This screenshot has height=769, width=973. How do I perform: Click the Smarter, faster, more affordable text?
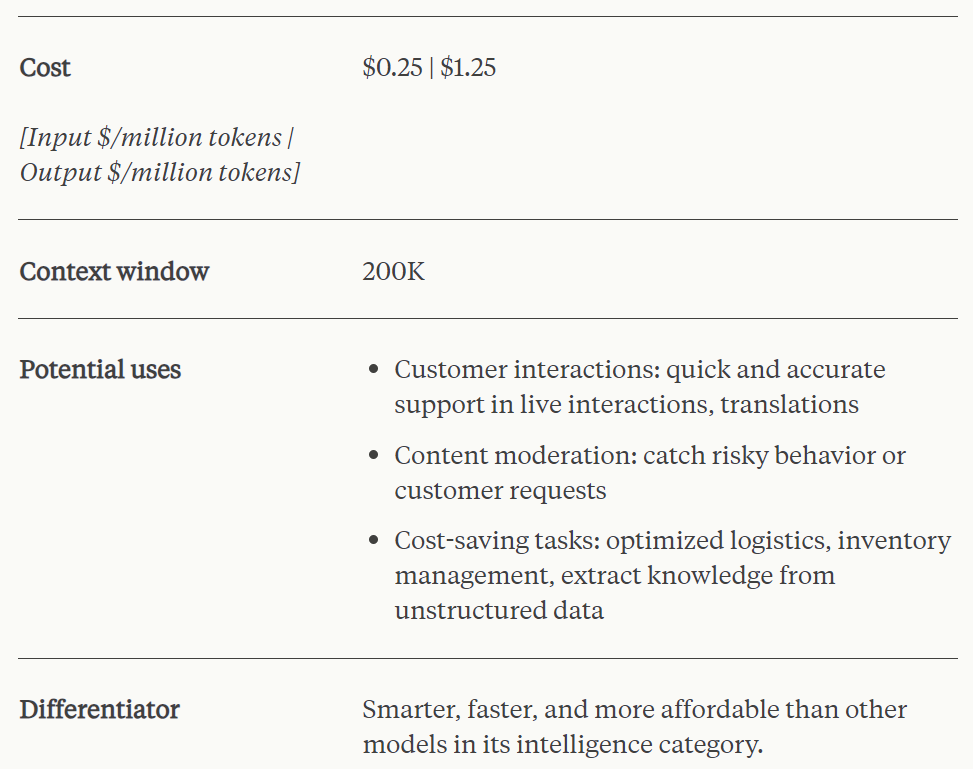(634, 710)
